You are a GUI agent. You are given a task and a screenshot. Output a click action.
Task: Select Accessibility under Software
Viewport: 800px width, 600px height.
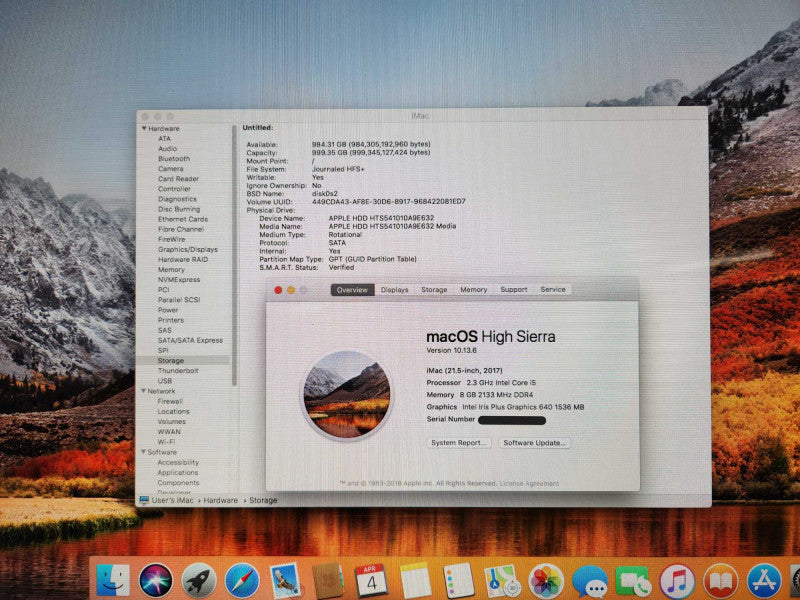[178, 462]
